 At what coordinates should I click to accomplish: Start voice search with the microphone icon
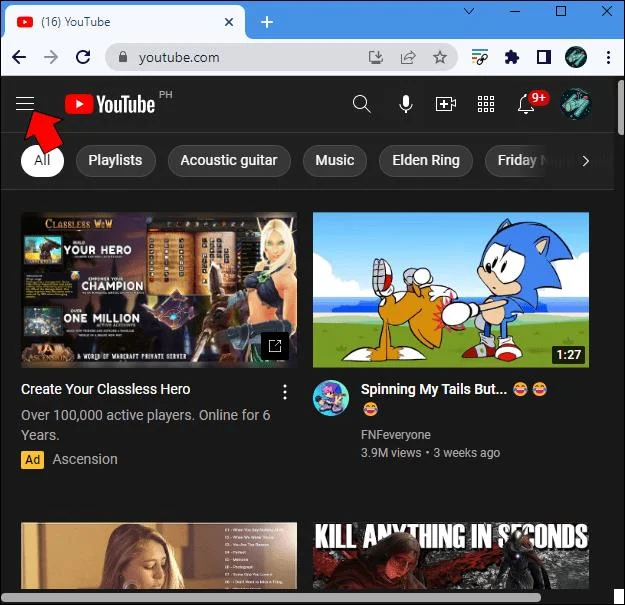(406, 104)
